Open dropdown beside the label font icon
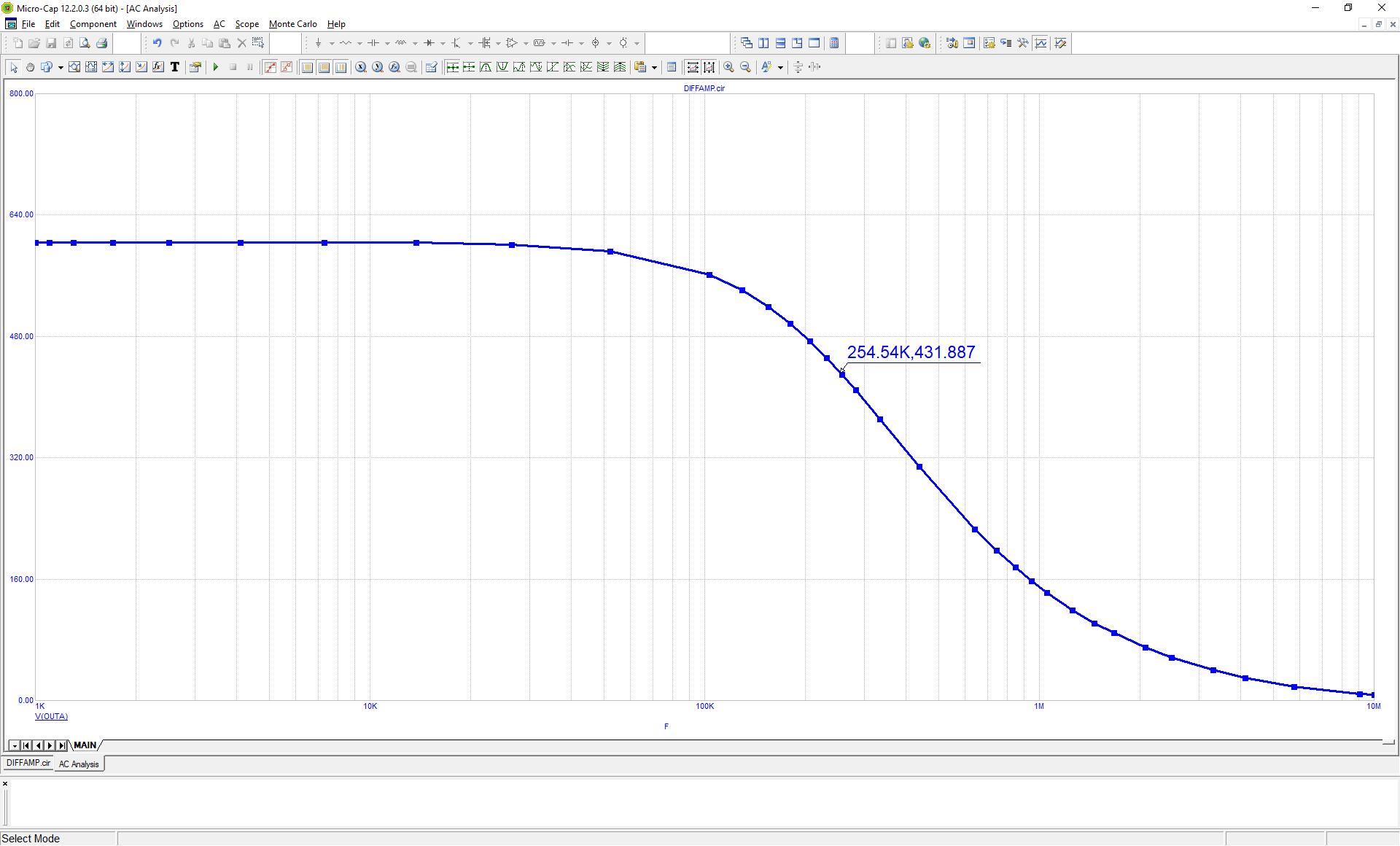This screenshot has width=1400, height=846. click(x=780, y=67)
